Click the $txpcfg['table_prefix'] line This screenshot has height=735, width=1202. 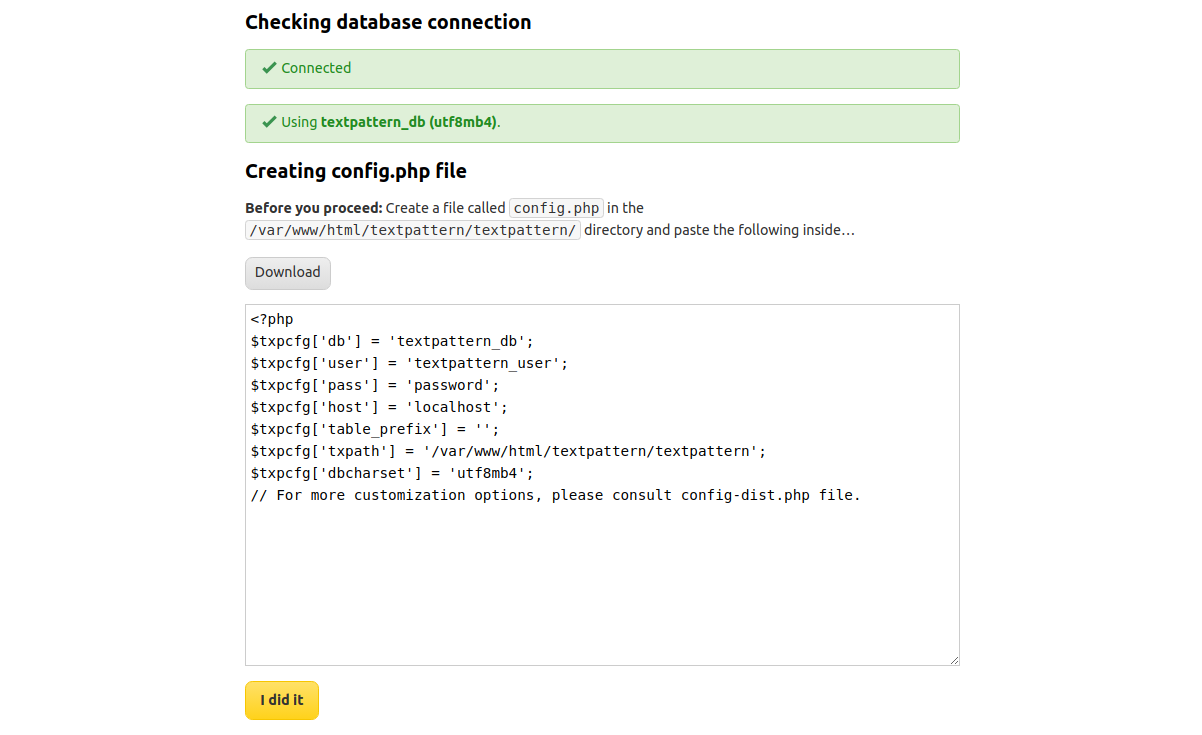374,430
